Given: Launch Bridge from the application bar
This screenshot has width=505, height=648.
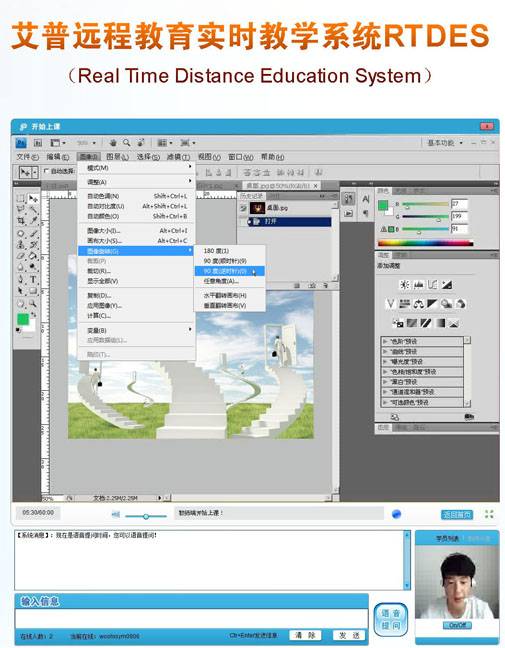Looking at the screenshot, I should tap(38, 143).
